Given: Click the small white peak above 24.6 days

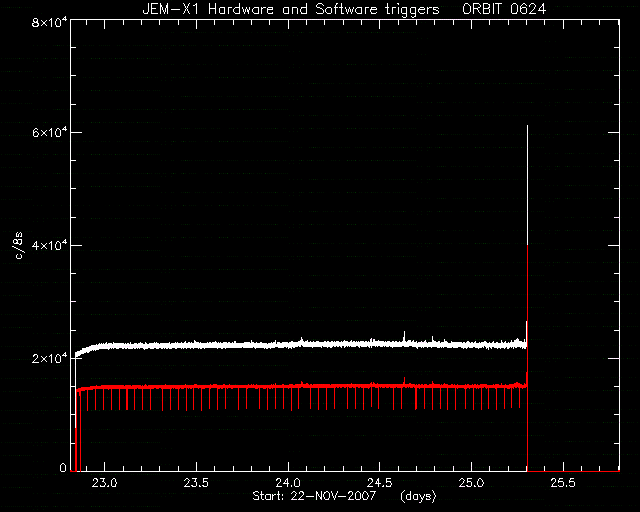Looking at the screenshot, I should (x=404, y=333).
